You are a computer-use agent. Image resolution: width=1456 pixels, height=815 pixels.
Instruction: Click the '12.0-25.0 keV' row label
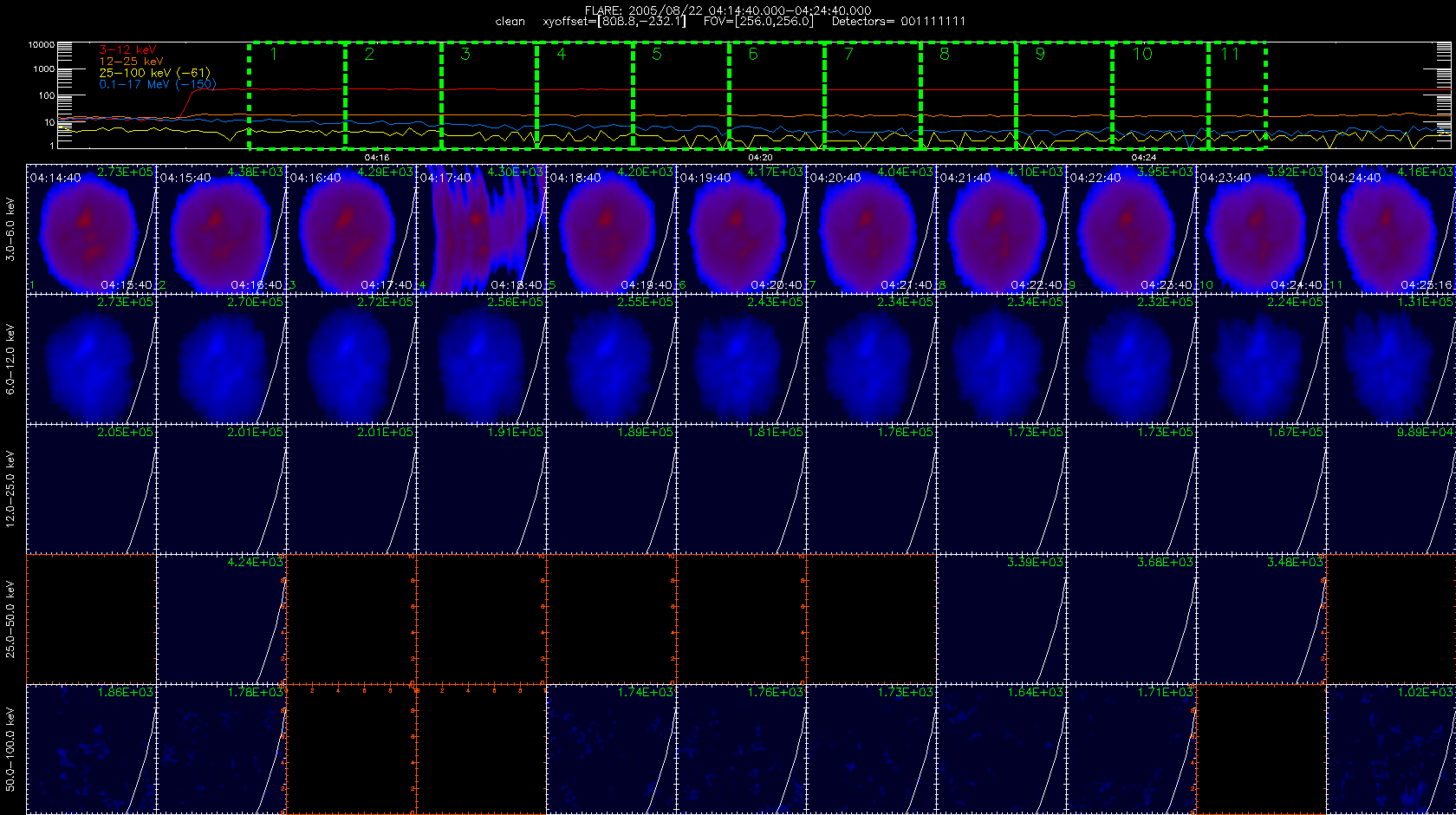(x=10, y=489)
